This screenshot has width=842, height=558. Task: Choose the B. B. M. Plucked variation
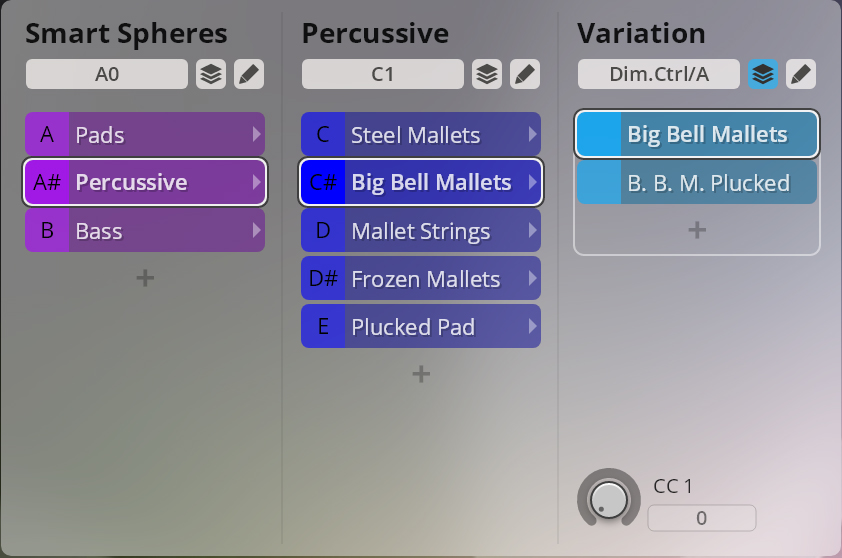click(x=697, y=183)
